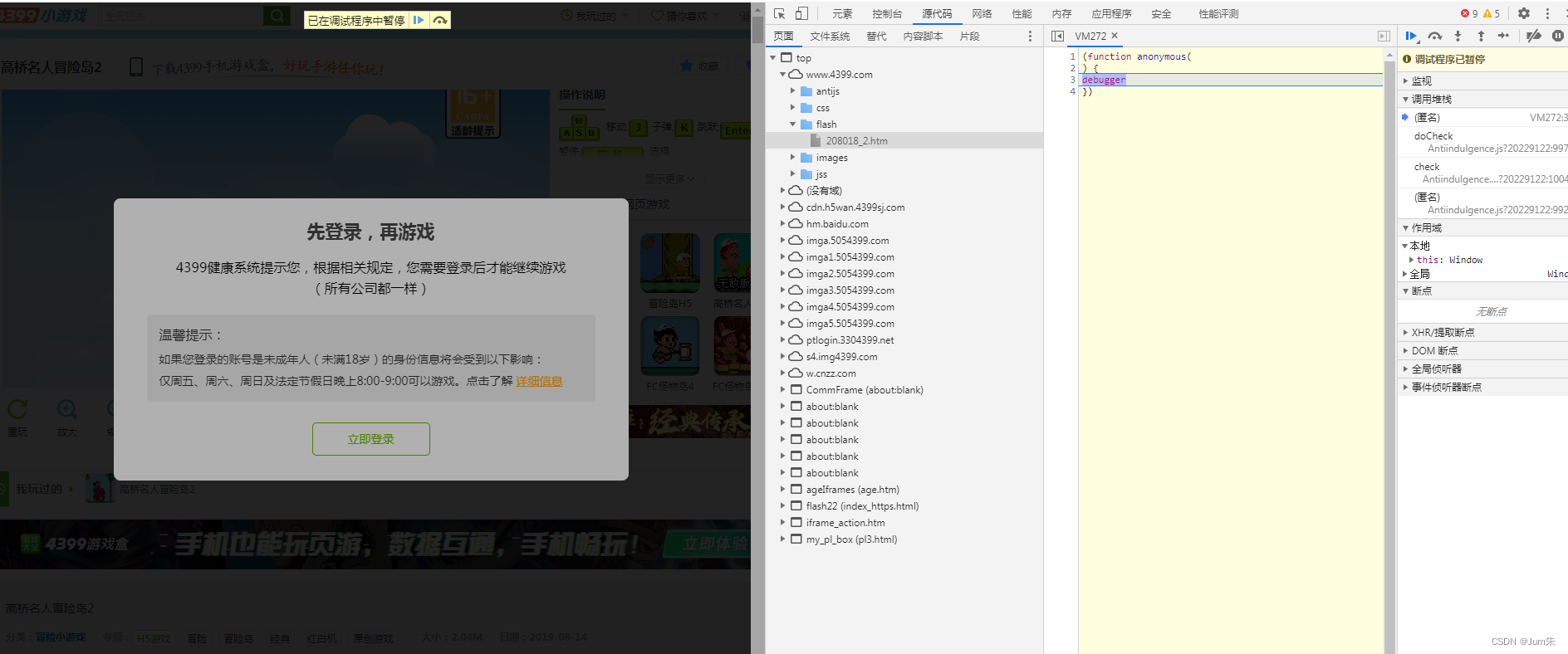Switch to the 内容脚本 tab
The width and height of the screenshot is (1568, 654).
pos(923,36)
